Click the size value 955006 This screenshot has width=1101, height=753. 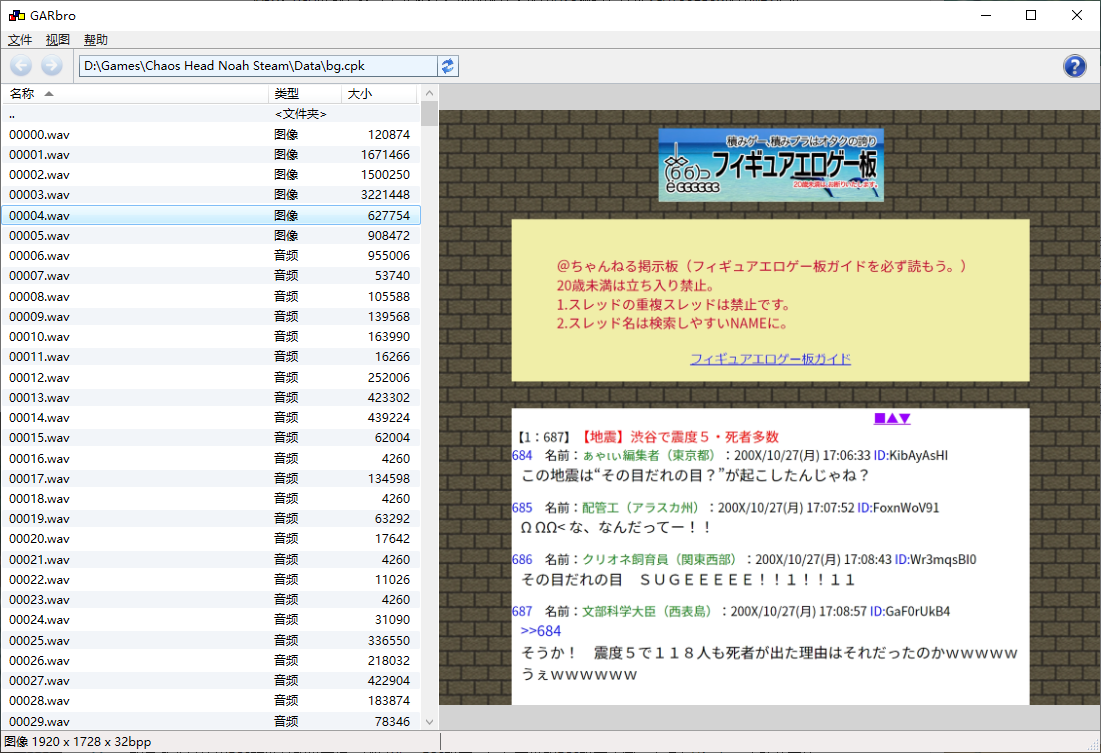click(389, 256)
